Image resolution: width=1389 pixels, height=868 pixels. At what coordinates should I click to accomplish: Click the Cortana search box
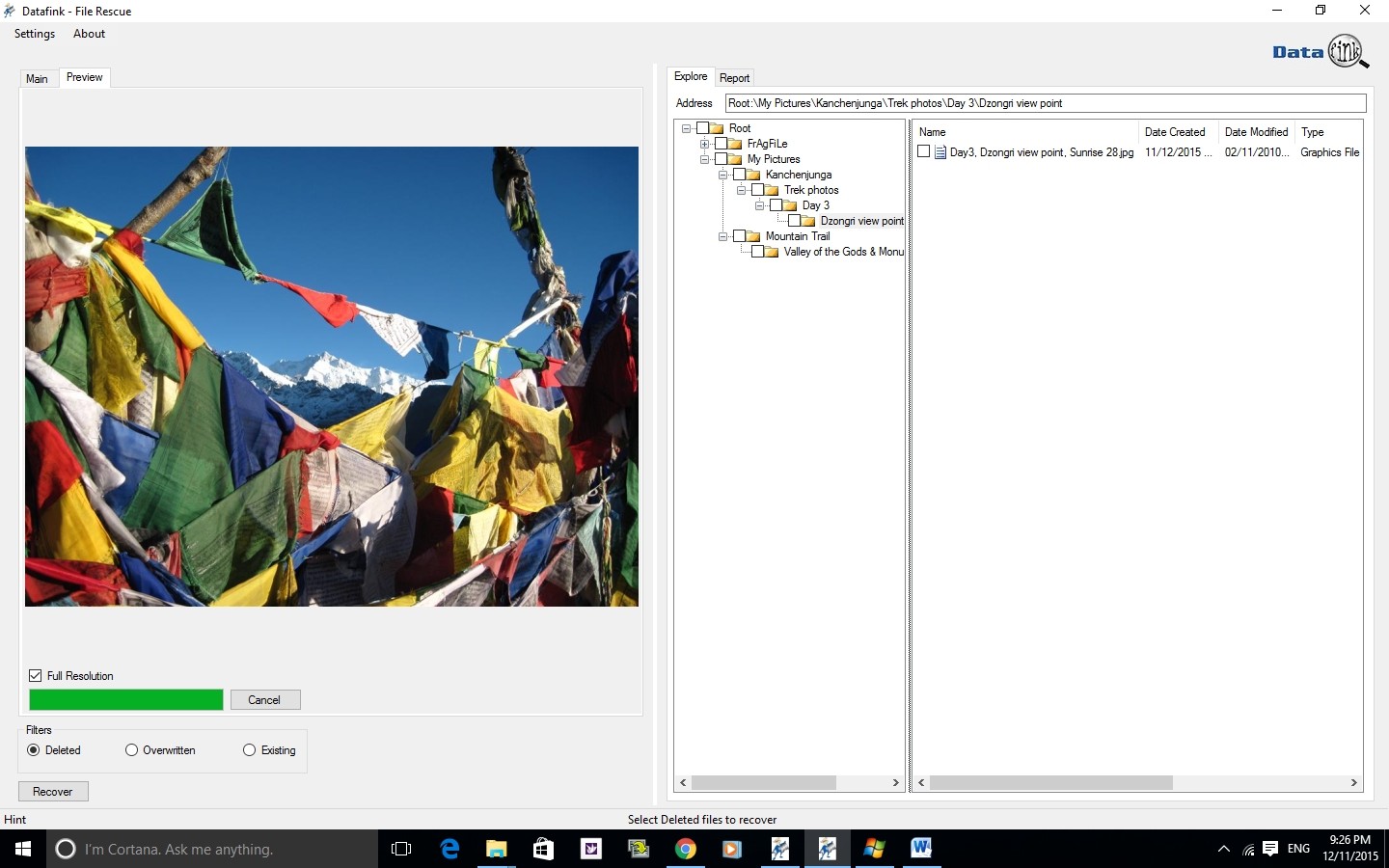(212, 849)
